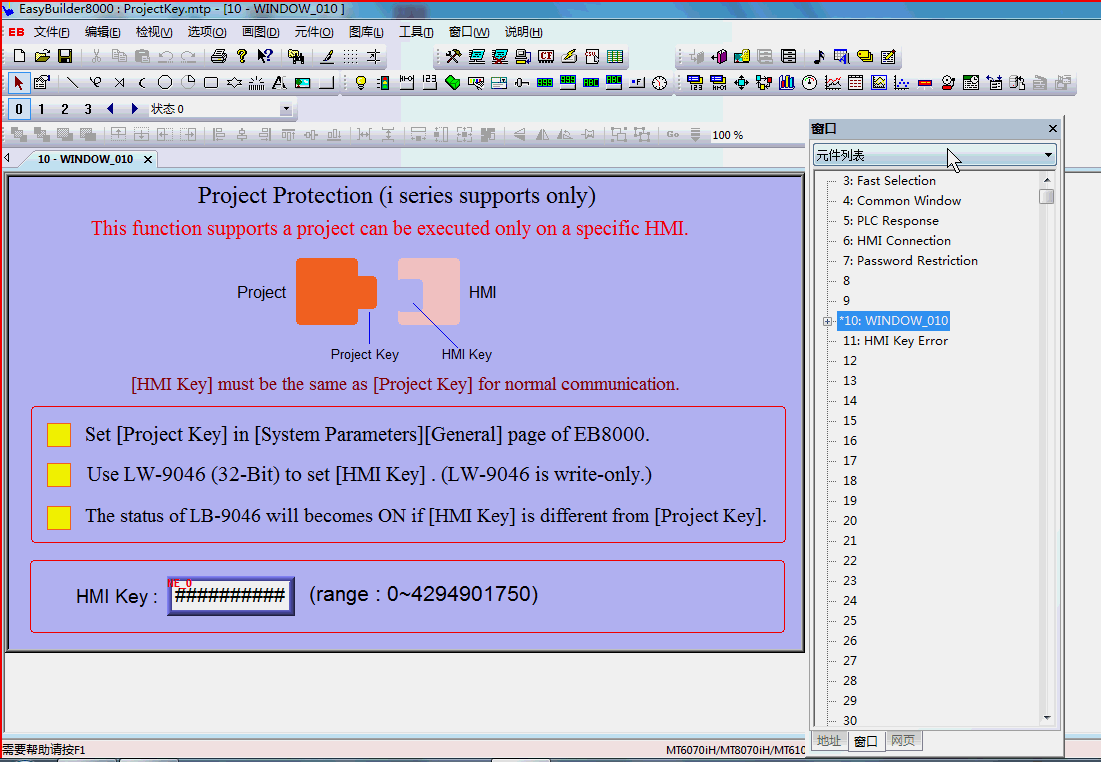Click the music note sound library icon

pyautogui.click(x=819, y=57)
